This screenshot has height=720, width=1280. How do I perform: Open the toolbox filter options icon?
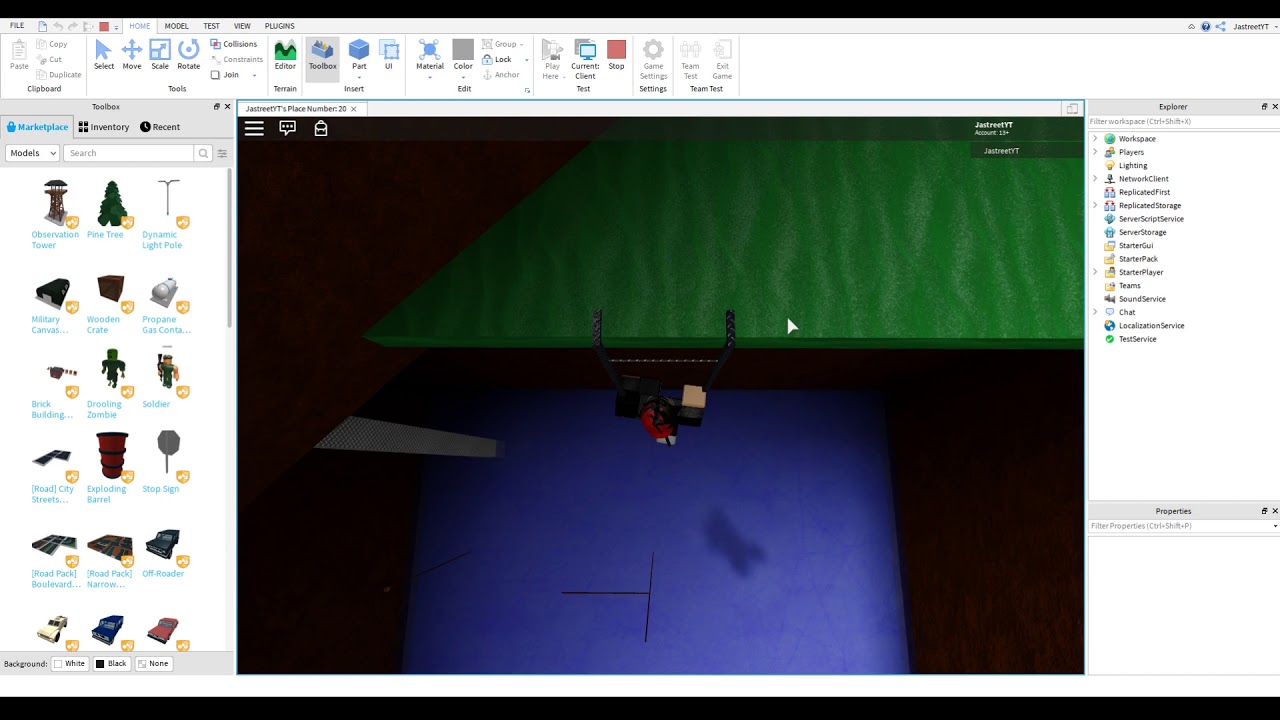tap(222, 153)
